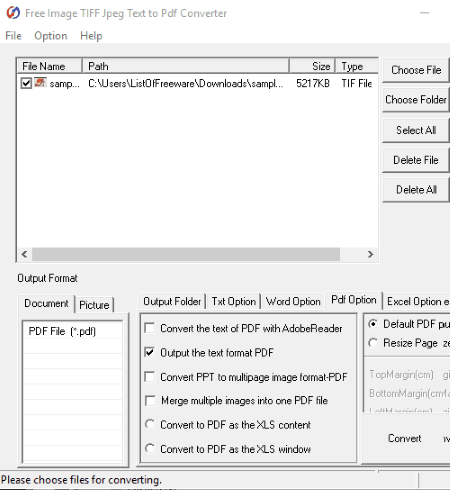Sort by the File Name column header

pyautogui.click(x=49, y=66)
